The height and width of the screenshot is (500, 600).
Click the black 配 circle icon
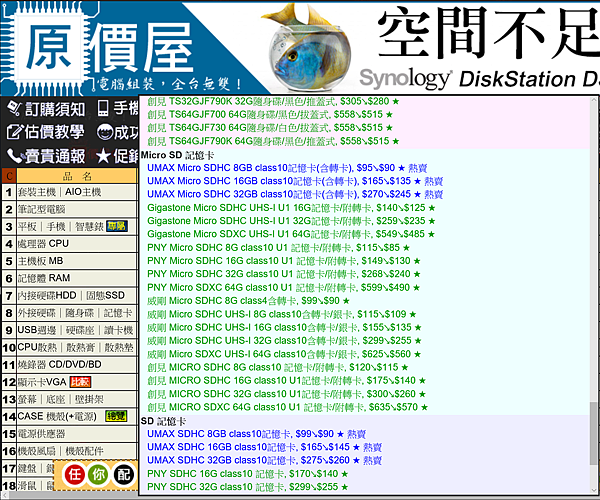pyautogui.click(x=124, y=475)
